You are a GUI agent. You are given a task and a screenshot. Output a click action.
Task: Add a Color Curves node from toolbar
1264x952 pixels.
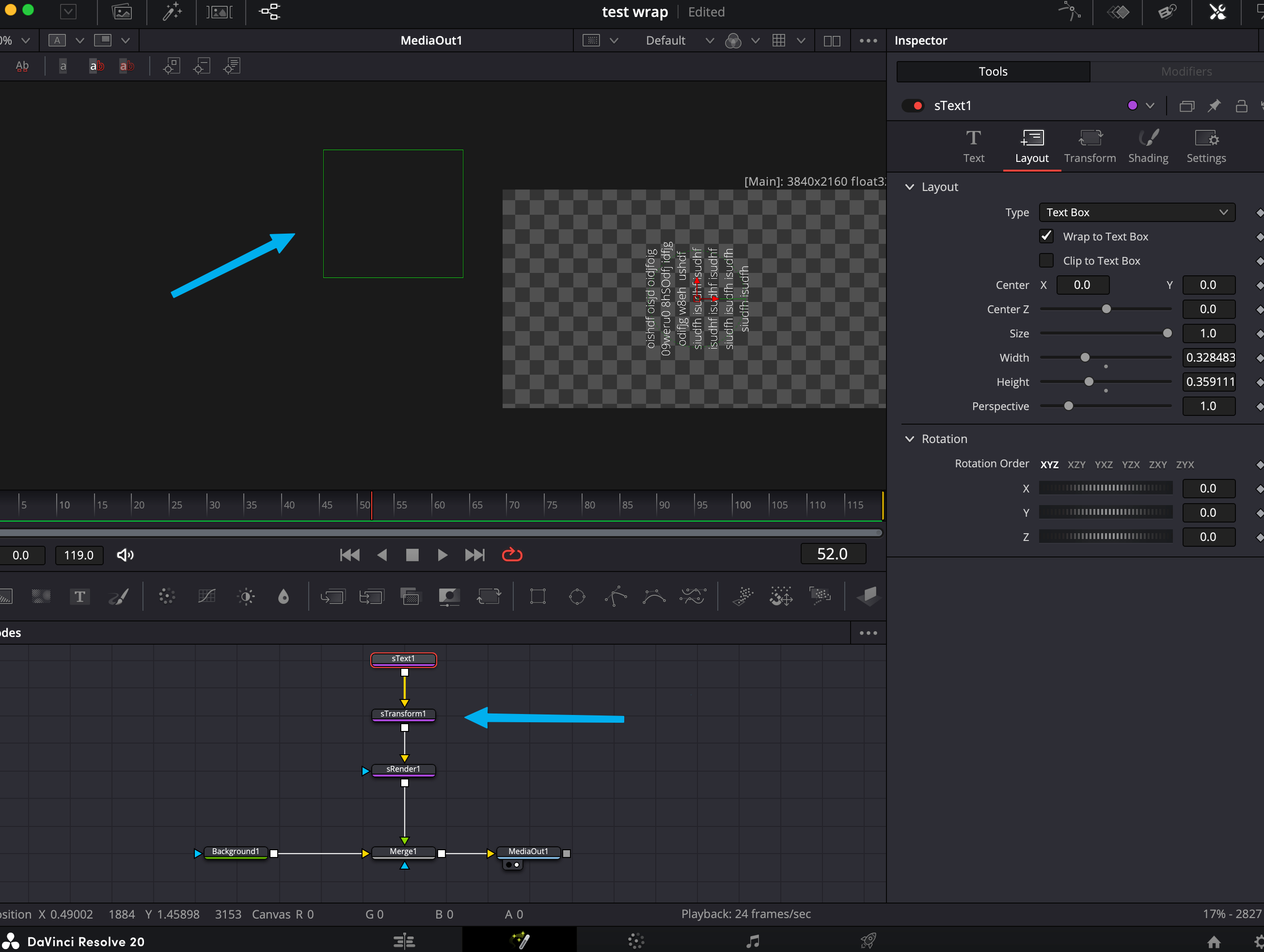[206, 597]
